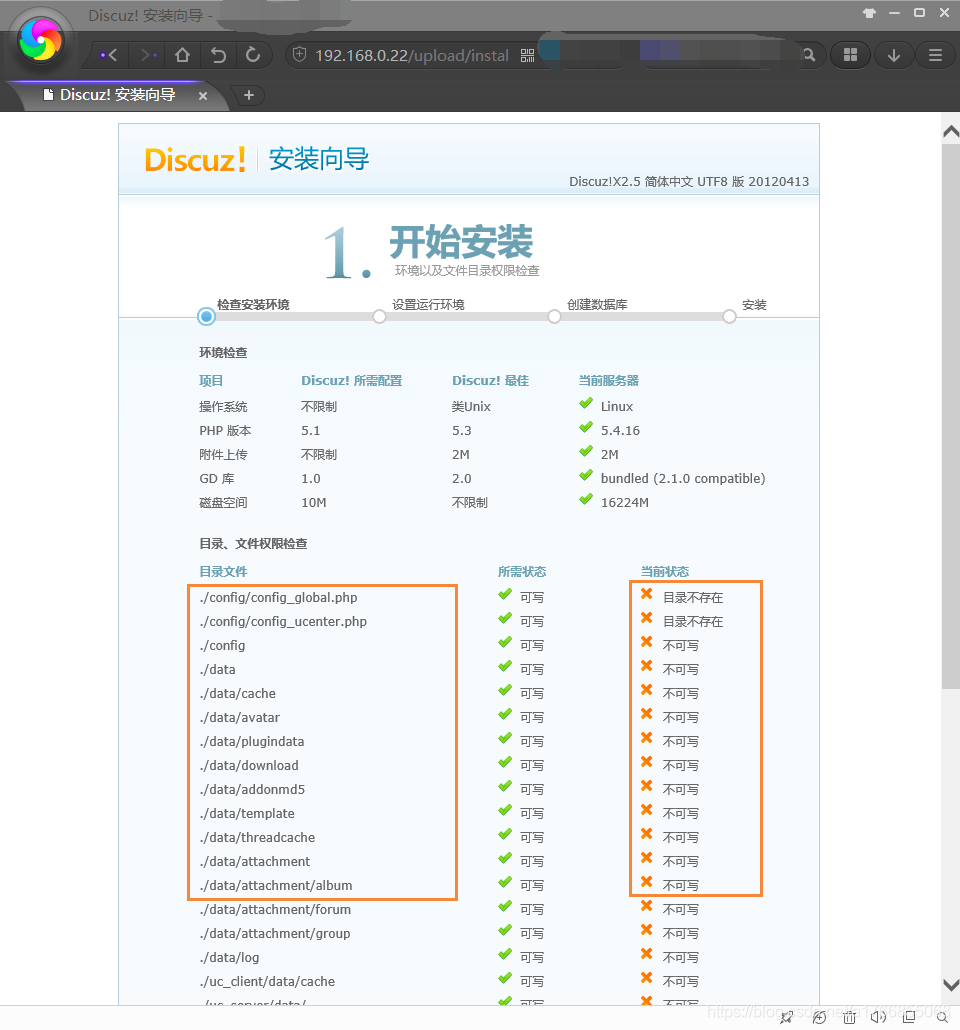The height and width of the screenshot is (1030, 960).
Task: Click the undo/restore closed tab icon
Action: pos(218,55)
